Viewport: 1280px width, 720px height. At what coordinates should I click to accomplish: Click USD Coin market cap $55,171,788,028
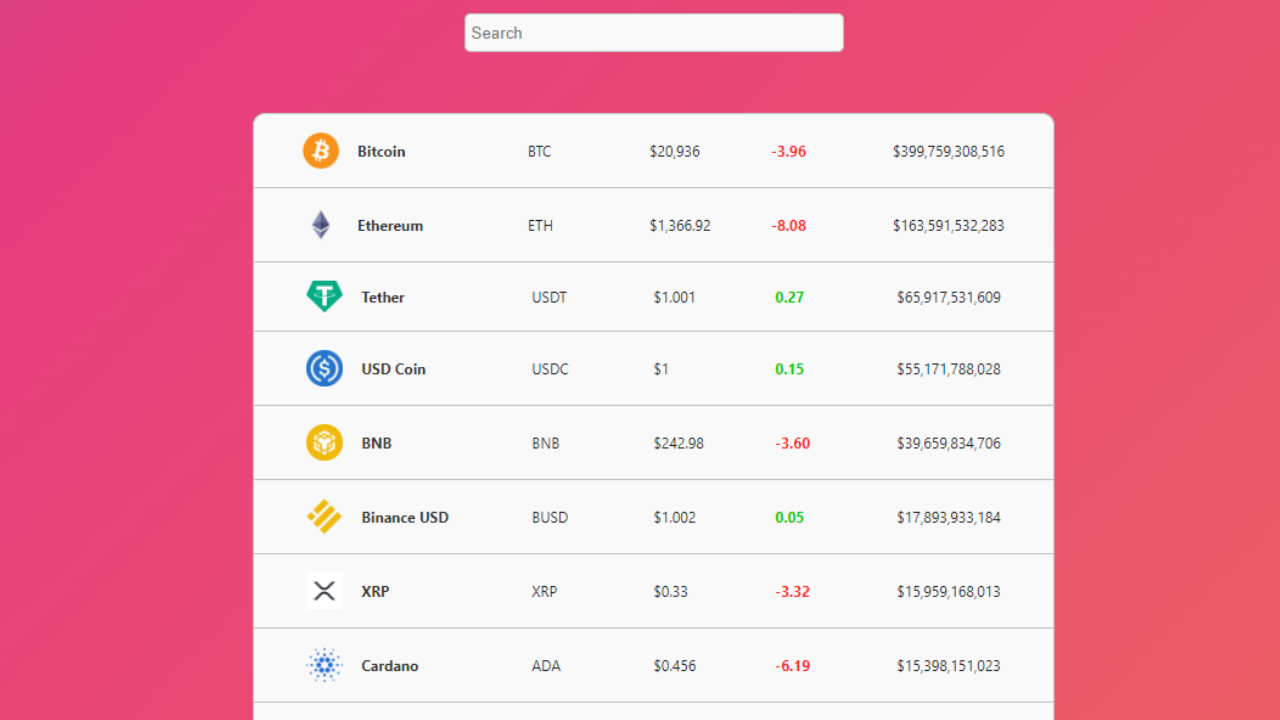(949, 370)
